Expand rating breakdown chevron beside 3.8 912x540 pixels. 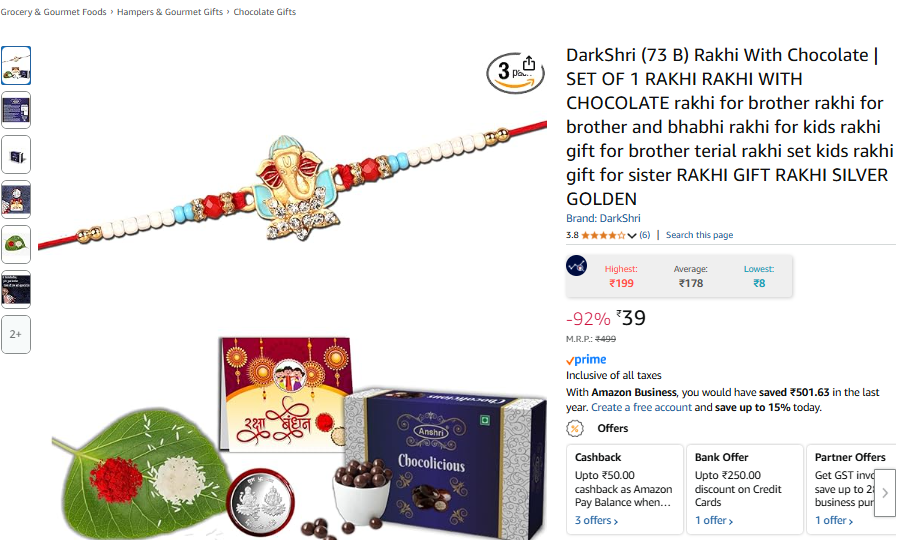point(632,235)
